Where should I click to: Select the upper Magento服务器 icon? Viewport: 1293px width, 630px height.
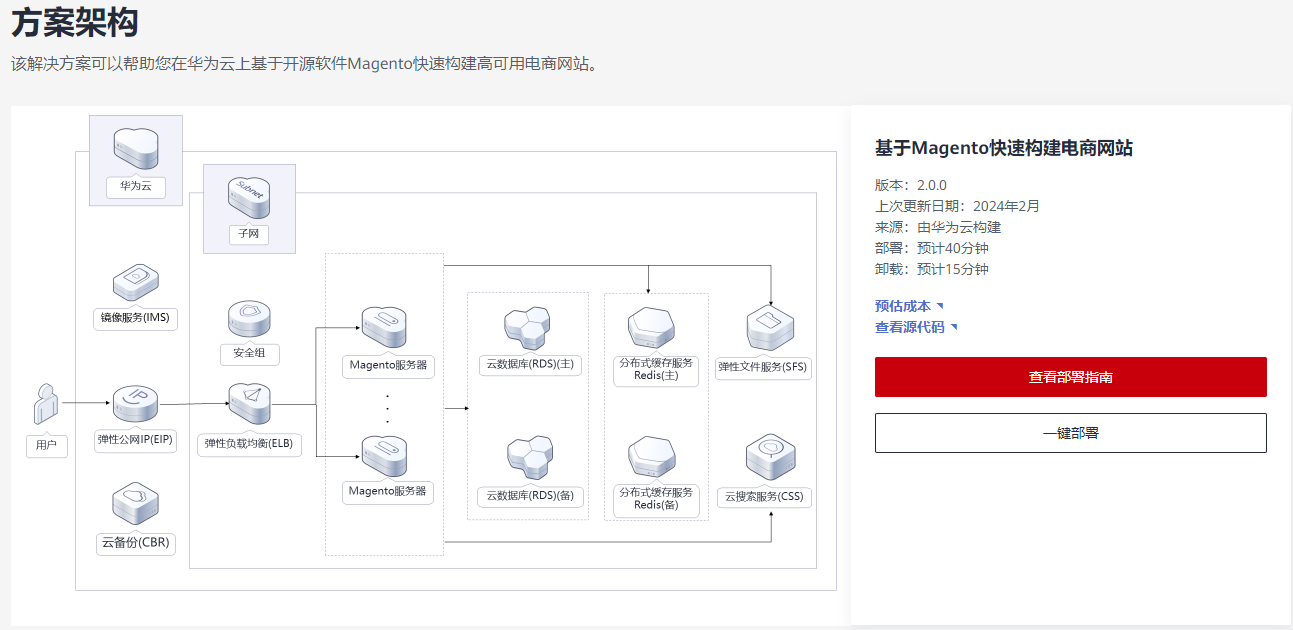pos(384,327)
